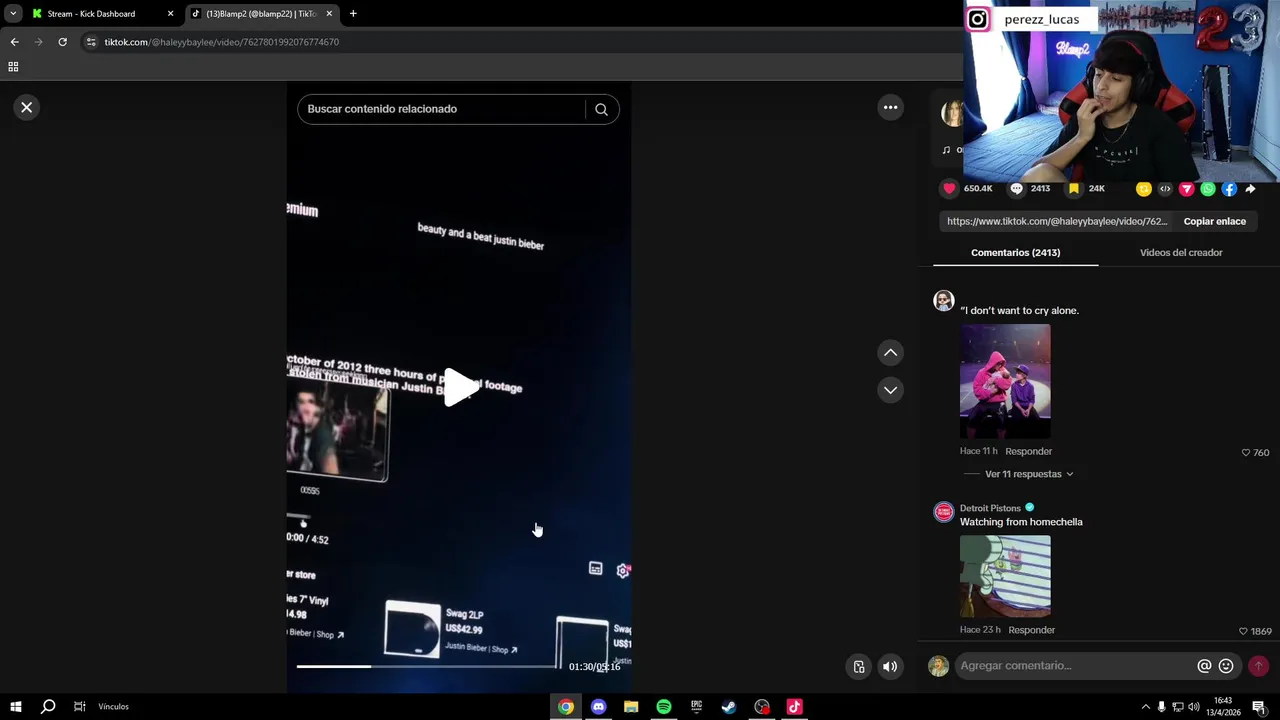Go to previous video with up chevron
This screenshot has height=720, width=1280.
pyautogui.click(x=890, y=352)
